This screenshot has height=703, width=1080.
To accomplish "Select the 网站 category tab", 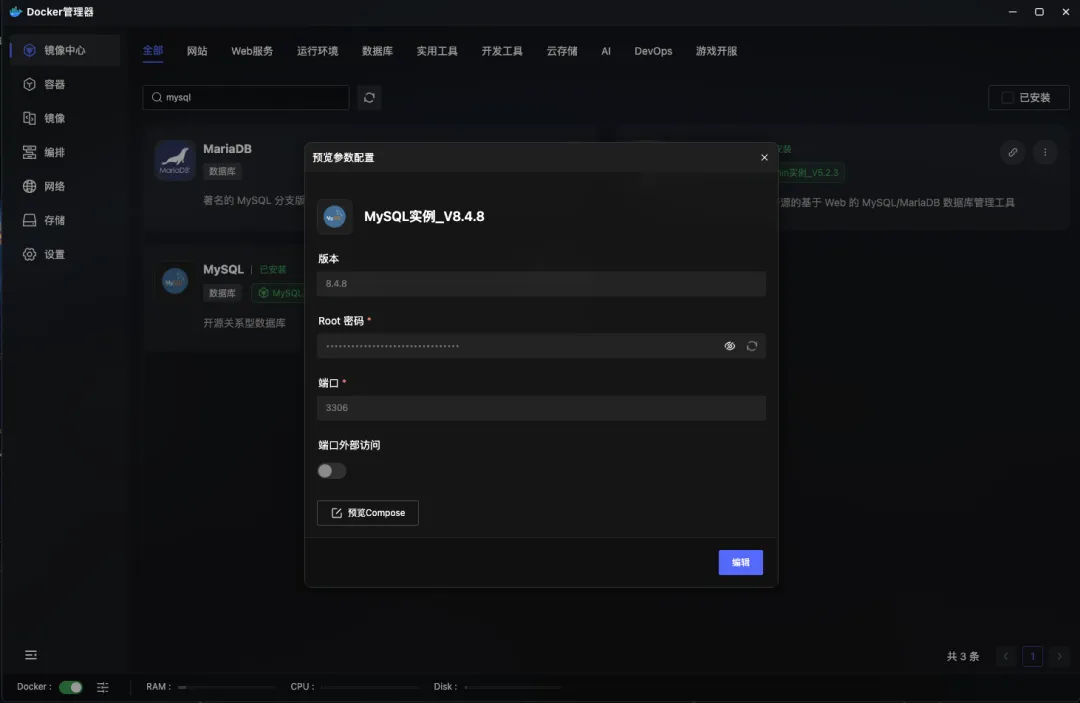I will 197,51.
